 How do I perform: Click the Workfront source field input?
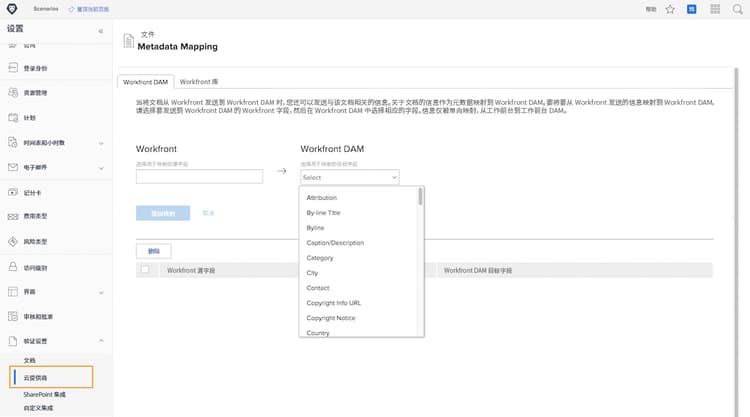pos(199,176)
